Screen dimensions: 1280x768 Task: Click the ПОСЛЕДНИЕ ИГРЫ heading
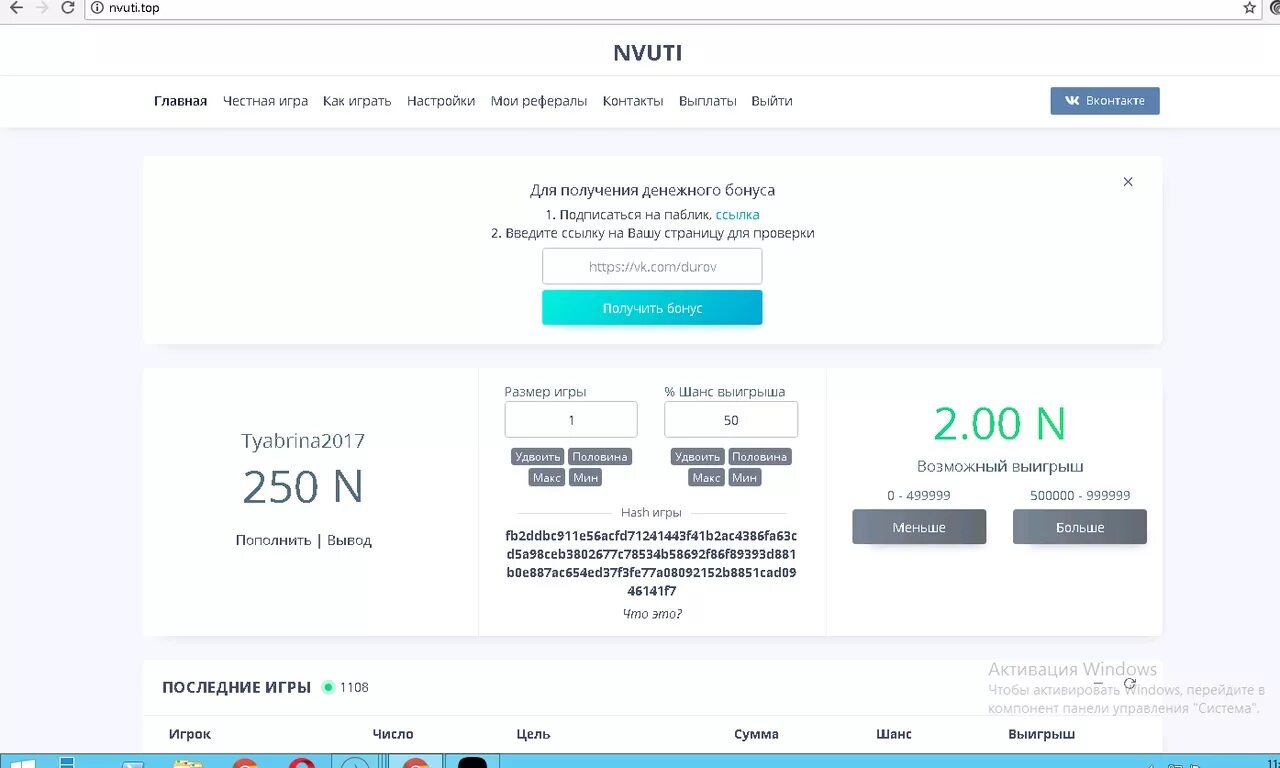tap(237, 687)
